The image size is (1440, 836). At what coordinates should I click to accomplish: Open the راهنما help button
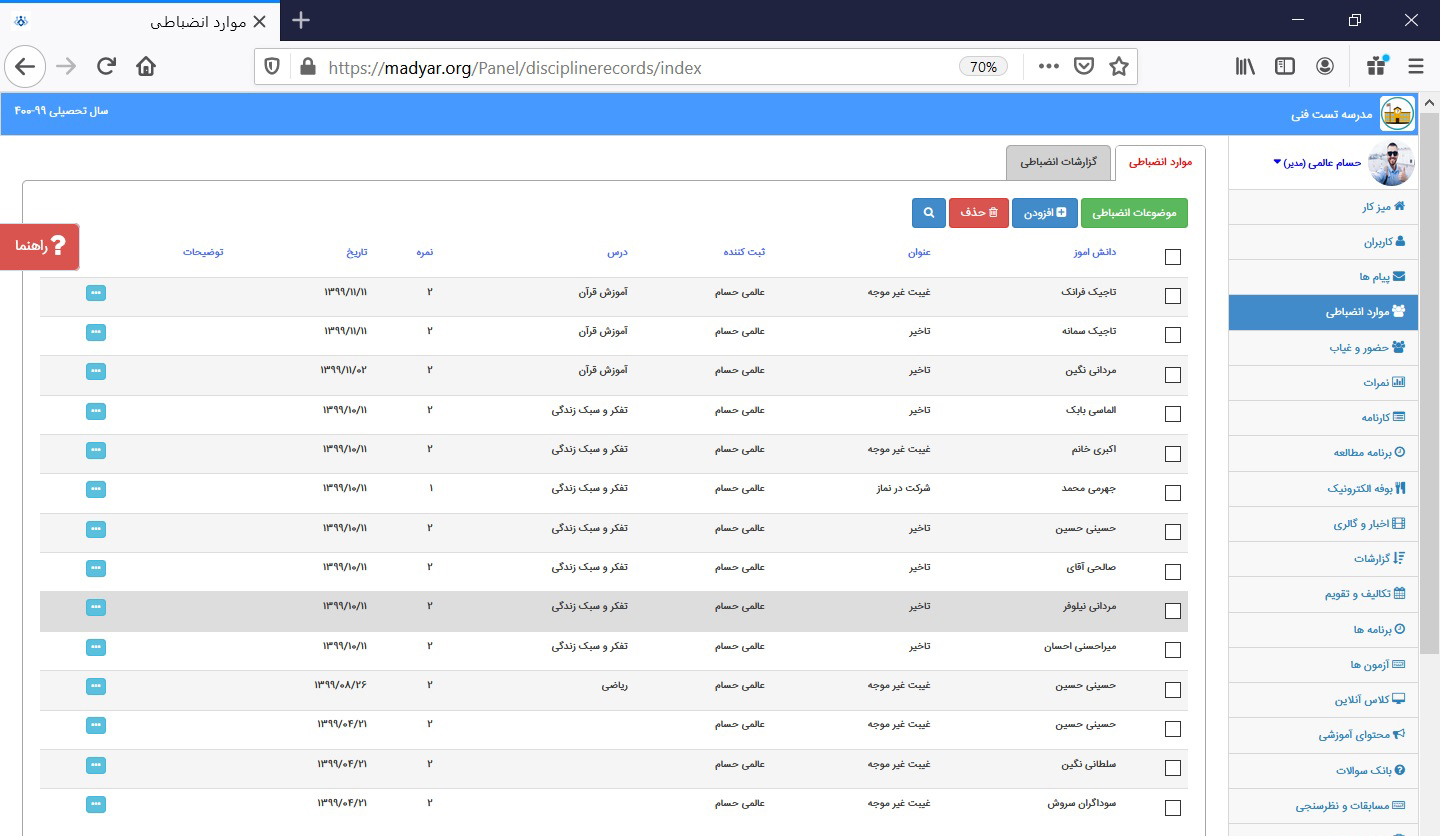[40, 246]
